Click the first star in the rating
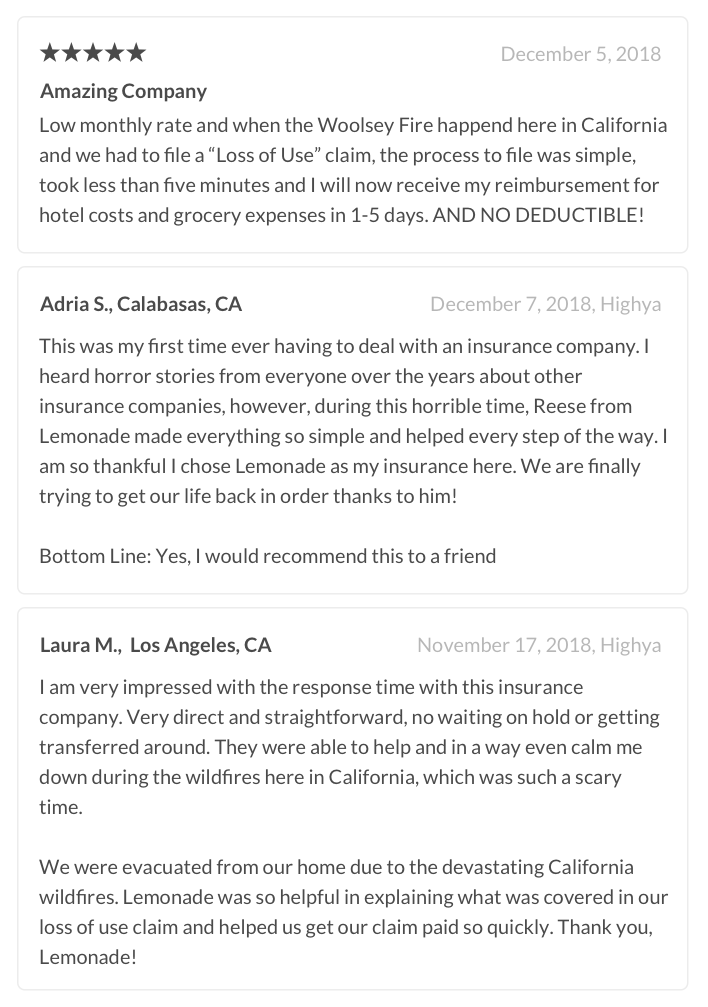This screenshot has width=708, height=1007. tap(50, 53)
